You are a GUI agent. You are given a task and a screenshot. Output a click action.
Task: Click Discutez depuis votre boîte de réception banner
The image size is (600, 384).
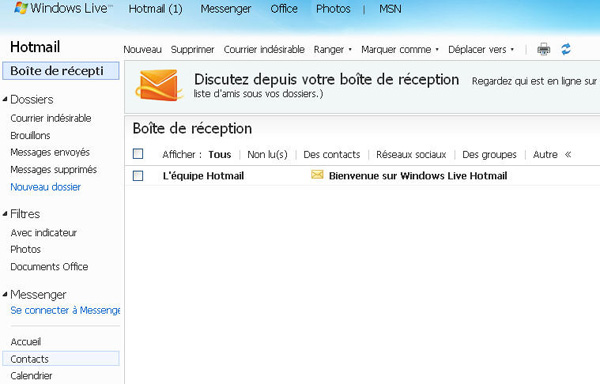pyautogui.click(x=327, y=80)
